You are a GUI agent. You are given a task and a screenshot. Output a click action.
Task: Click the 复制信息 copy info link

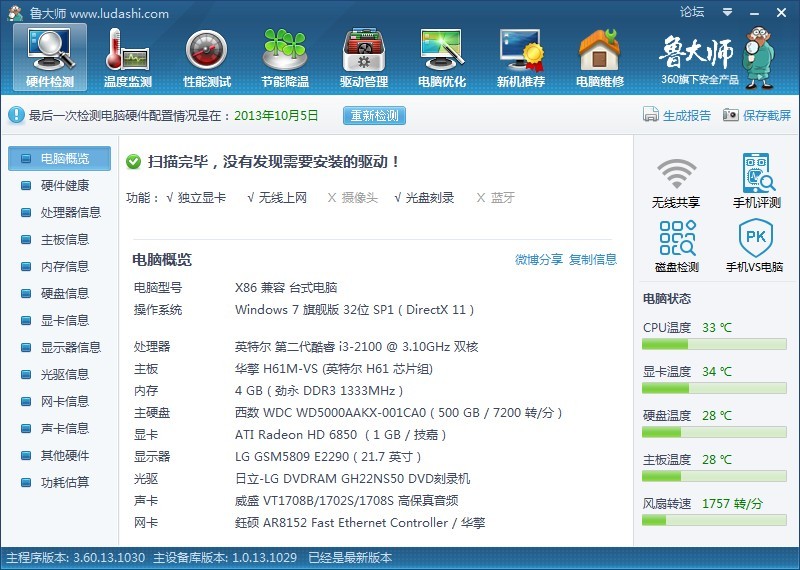click(x=593, y=260)
